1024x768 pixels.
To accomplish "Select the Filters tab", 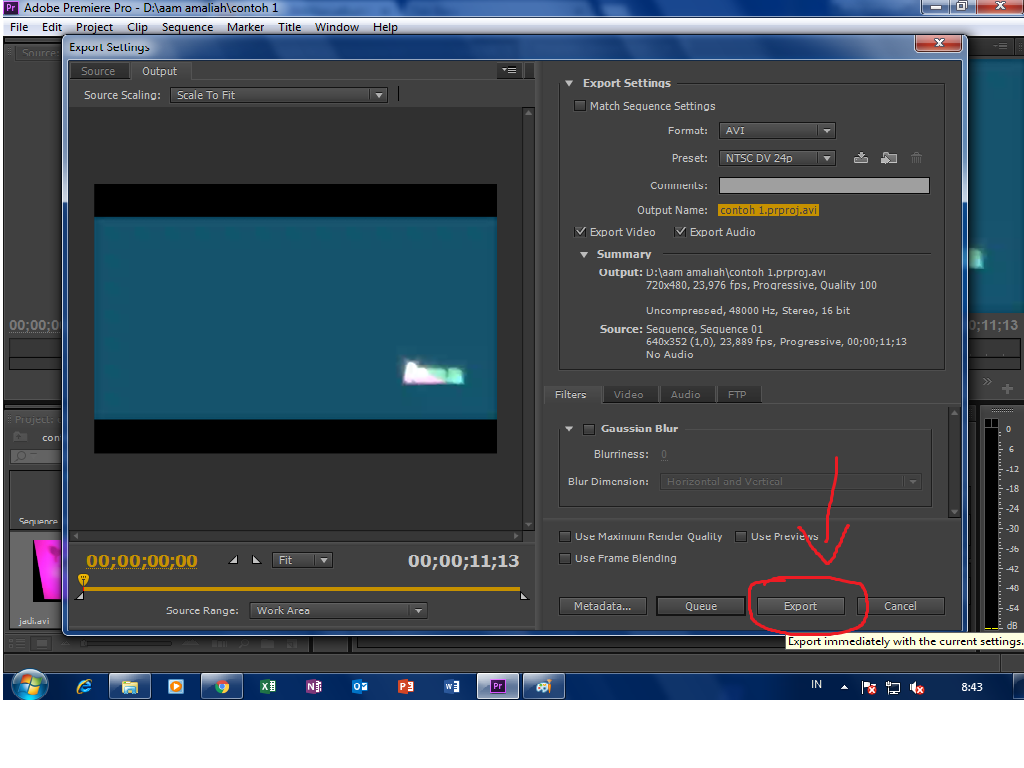I will 570,394.
